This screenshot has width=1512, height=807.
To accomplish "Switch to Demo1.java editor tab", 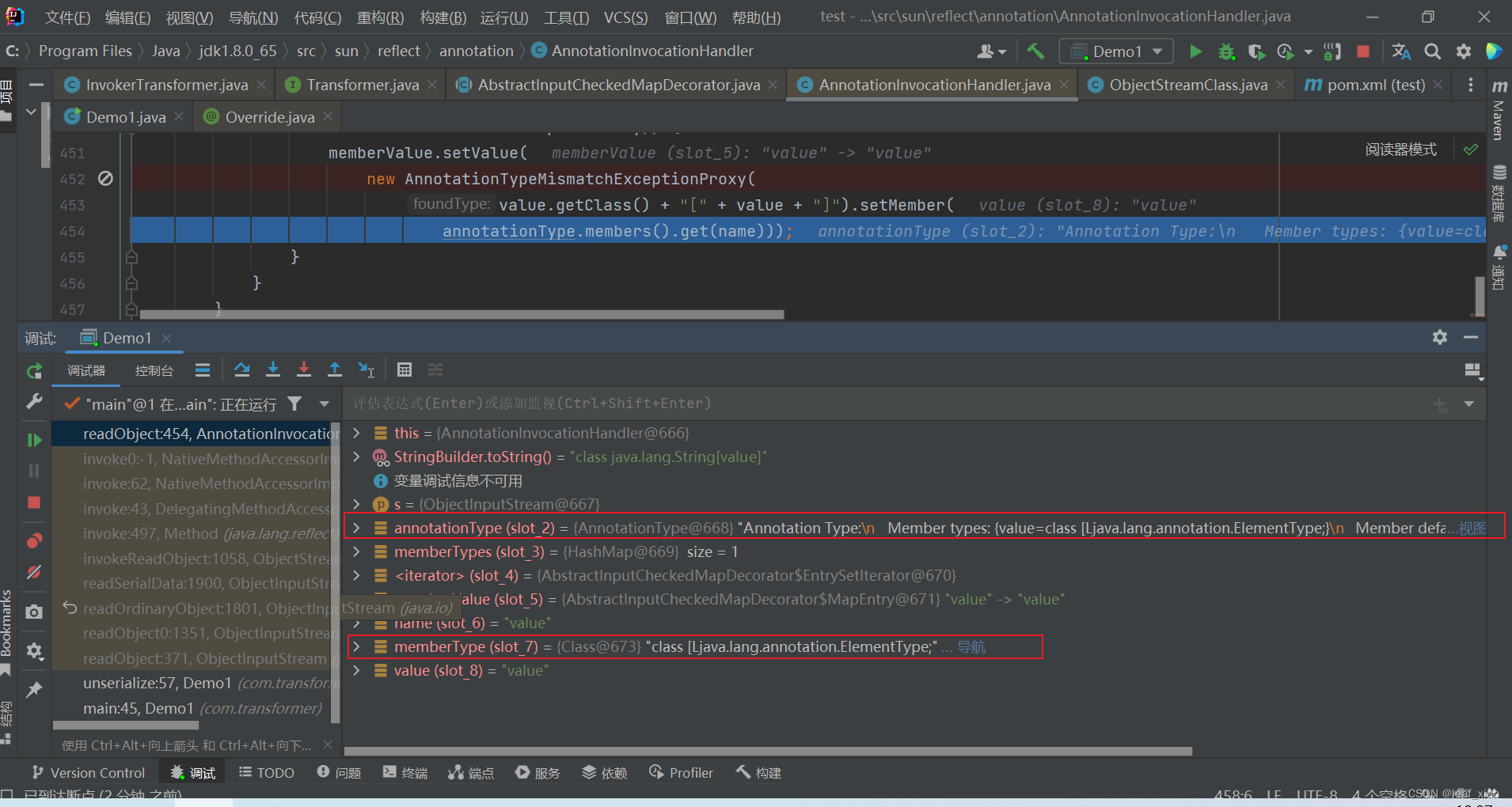I will click(x=126, y=117).
